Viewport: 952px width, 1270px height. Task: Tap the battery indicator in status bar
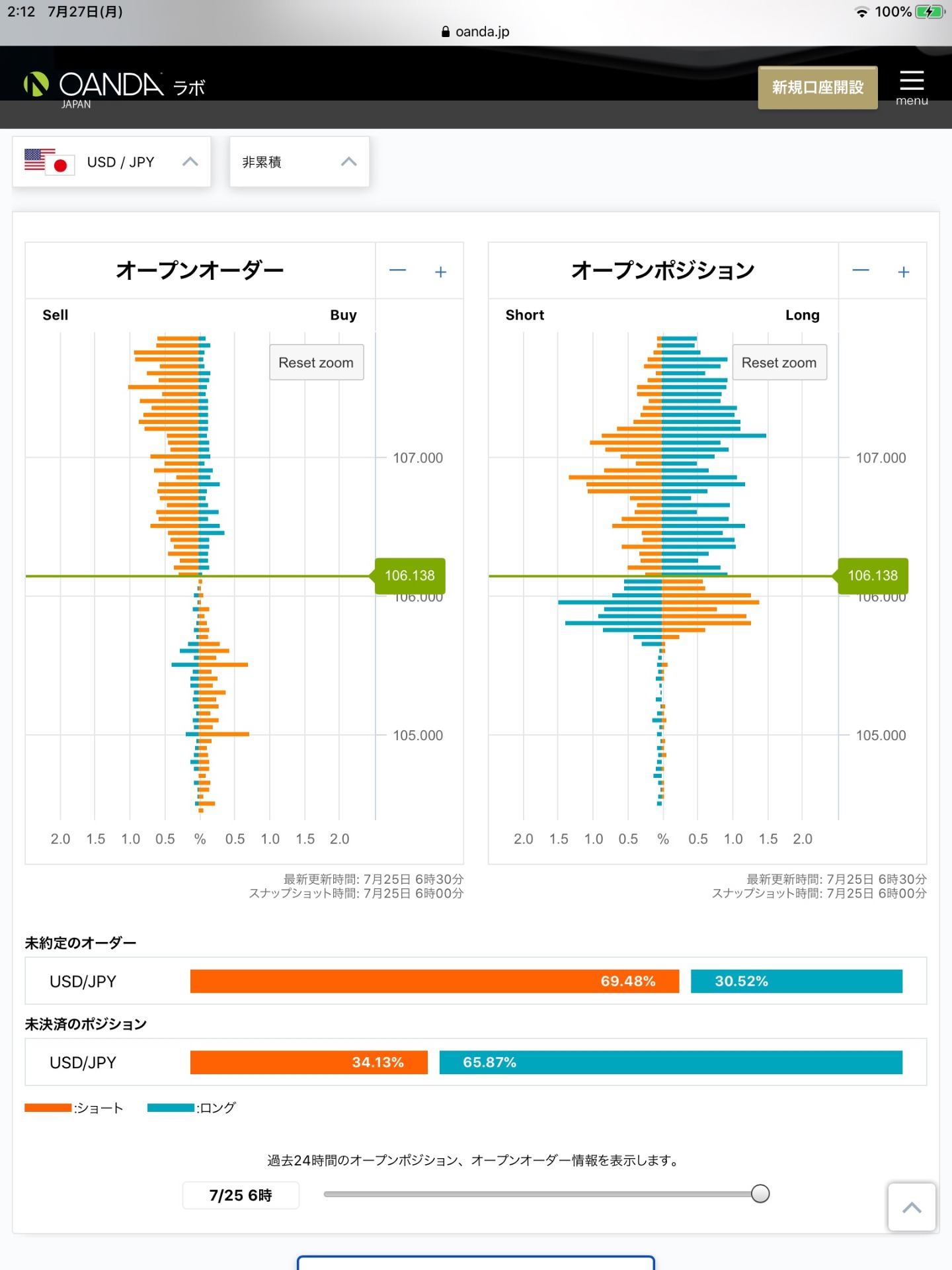click(x=930, y=12)
